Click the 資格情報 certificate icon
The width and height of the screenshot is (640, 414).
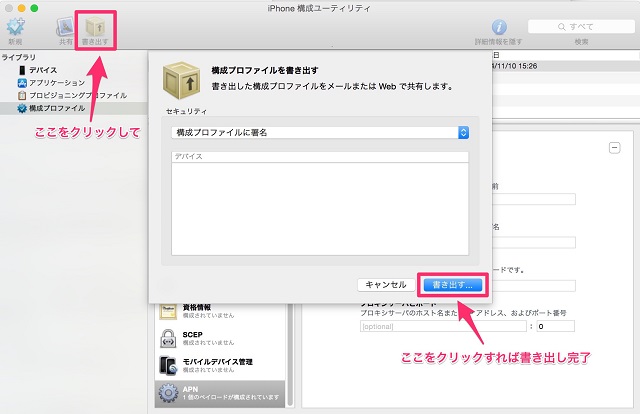pos(168,312)
